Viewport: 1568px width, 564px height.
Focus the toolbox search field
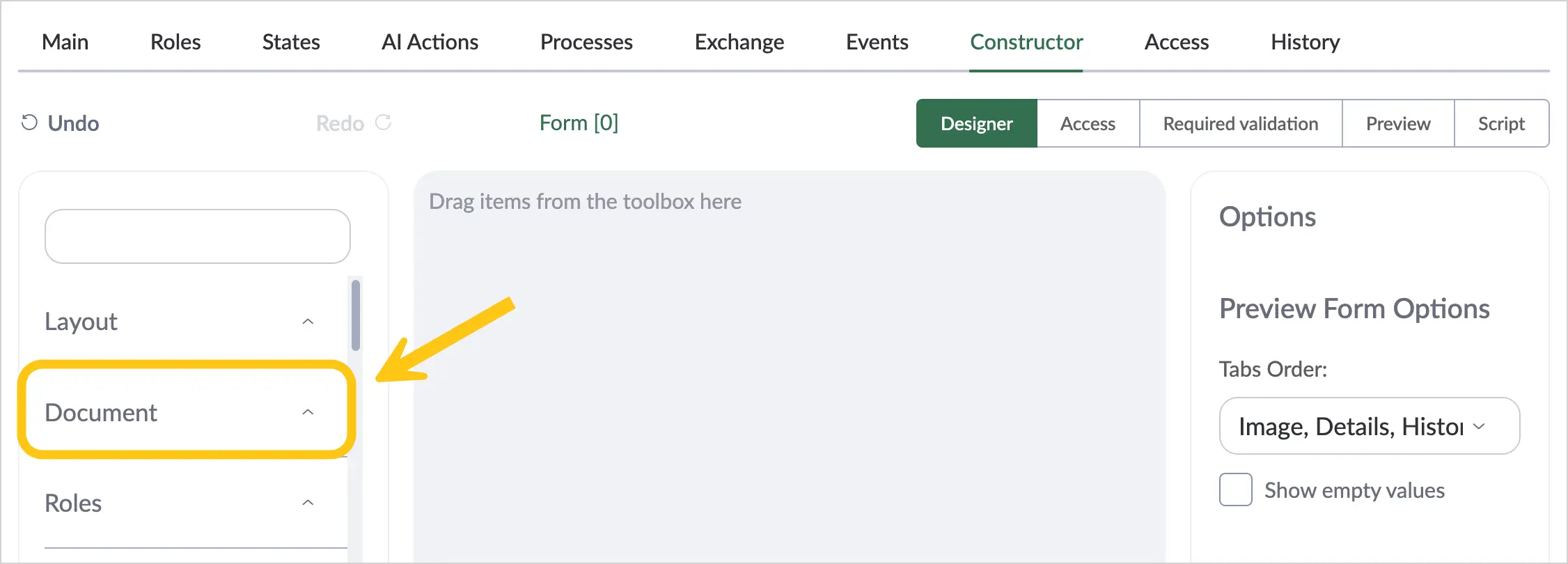tap(198, 236)
